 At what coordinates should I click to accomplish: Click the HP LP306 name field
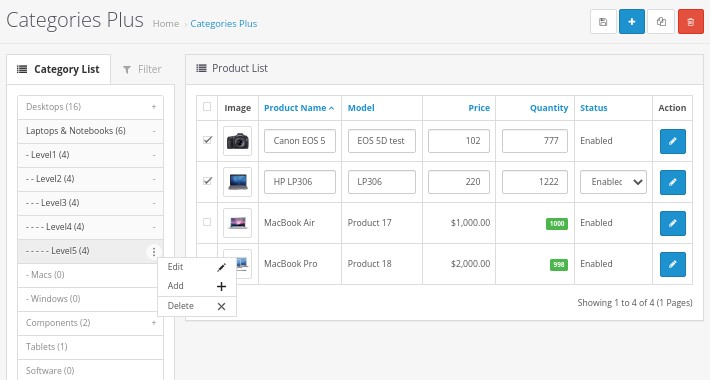click(300, 182)
